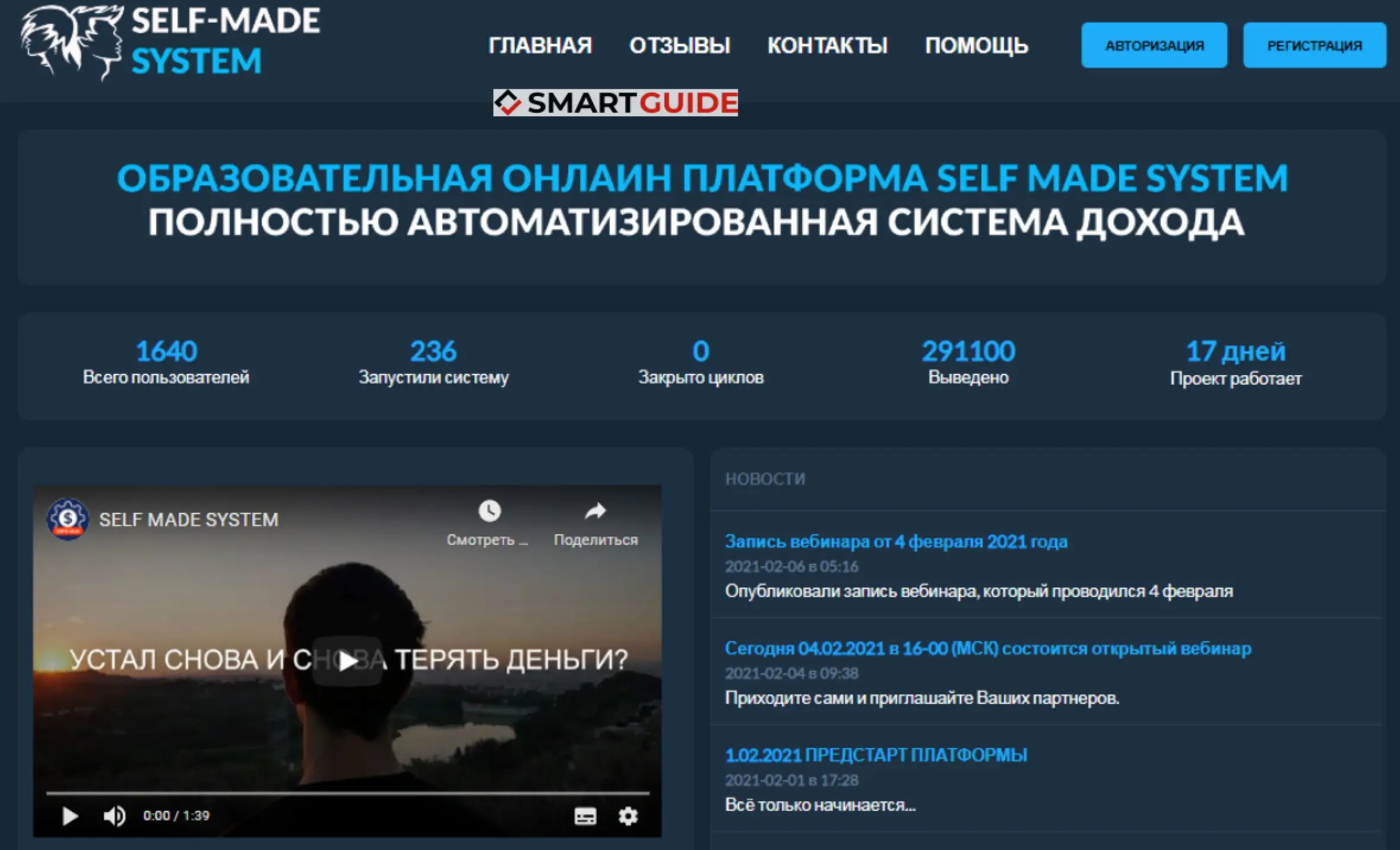Toggle video subtitles icon
The image size is (1400, 850).
tap(585, 816)
